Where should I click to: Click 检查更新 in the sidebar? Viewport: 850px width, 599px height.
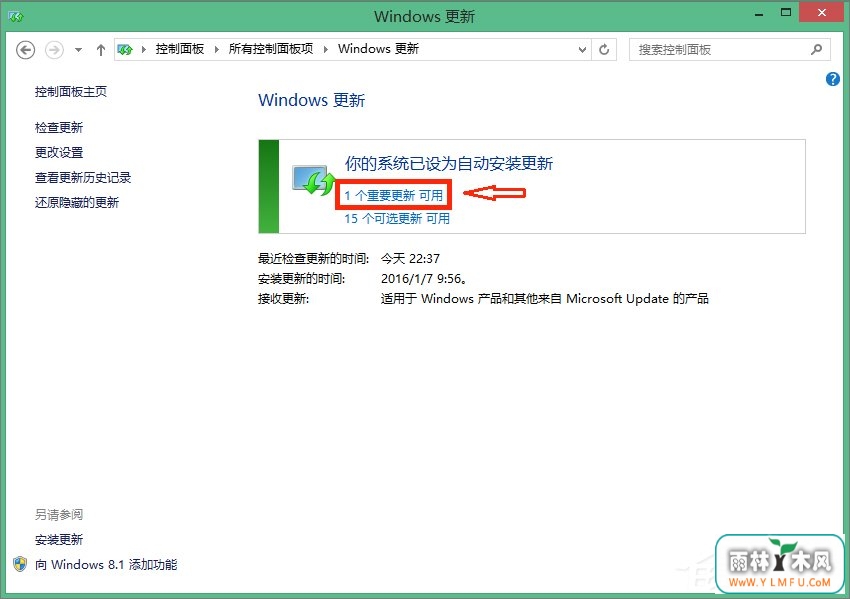[59, 127]
